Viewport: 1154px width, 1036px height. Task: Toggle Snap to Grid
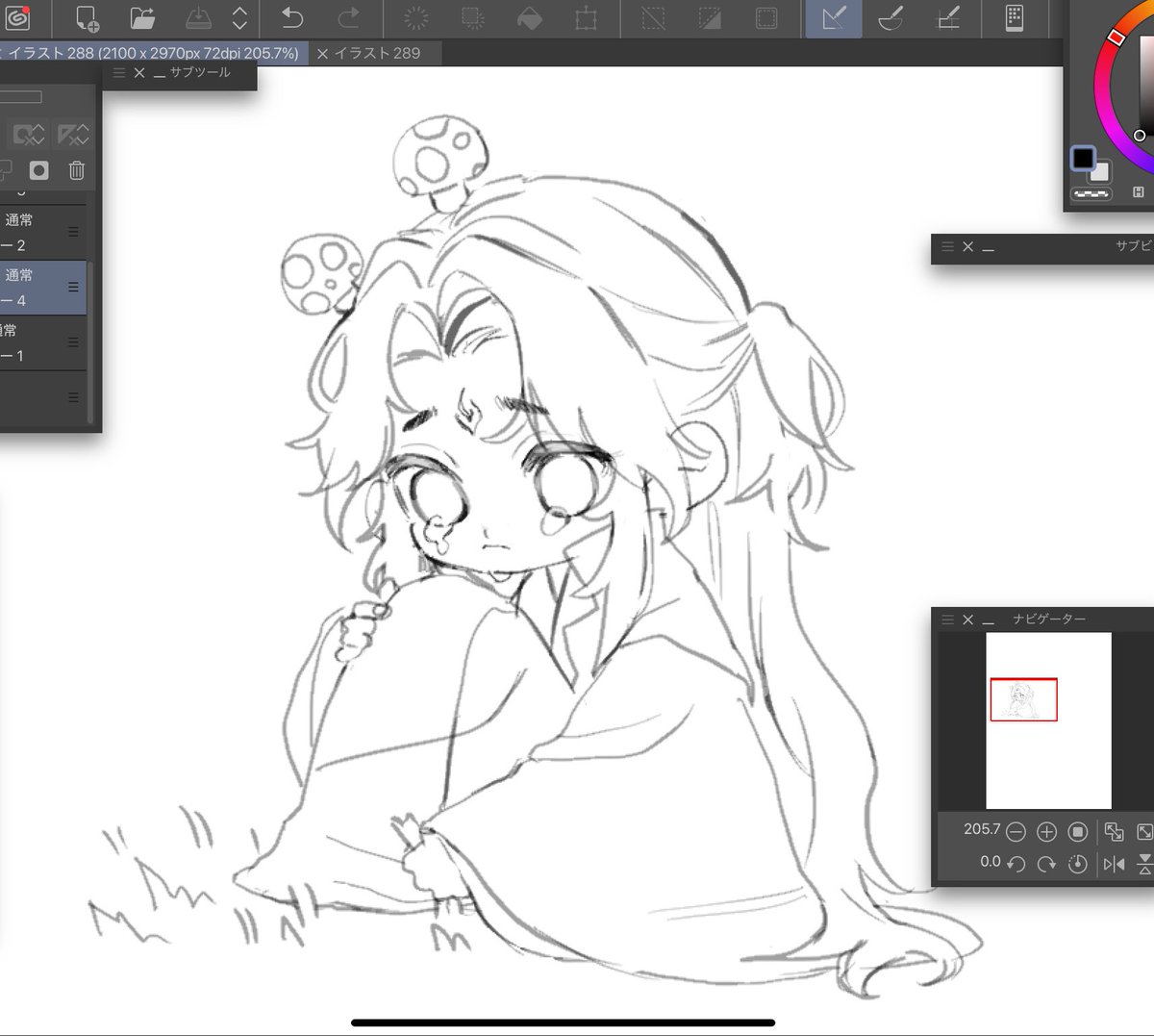coord(948,18)
